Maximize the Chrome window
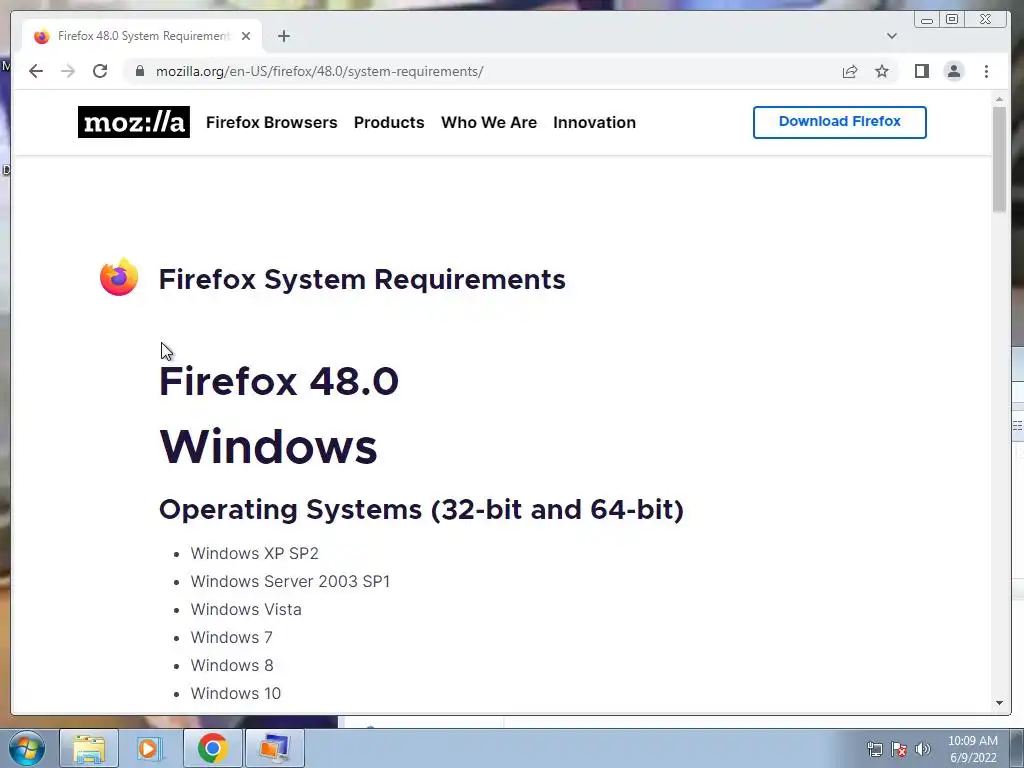The width and height of the screenshot is (1024, 768). pos(952,20)
